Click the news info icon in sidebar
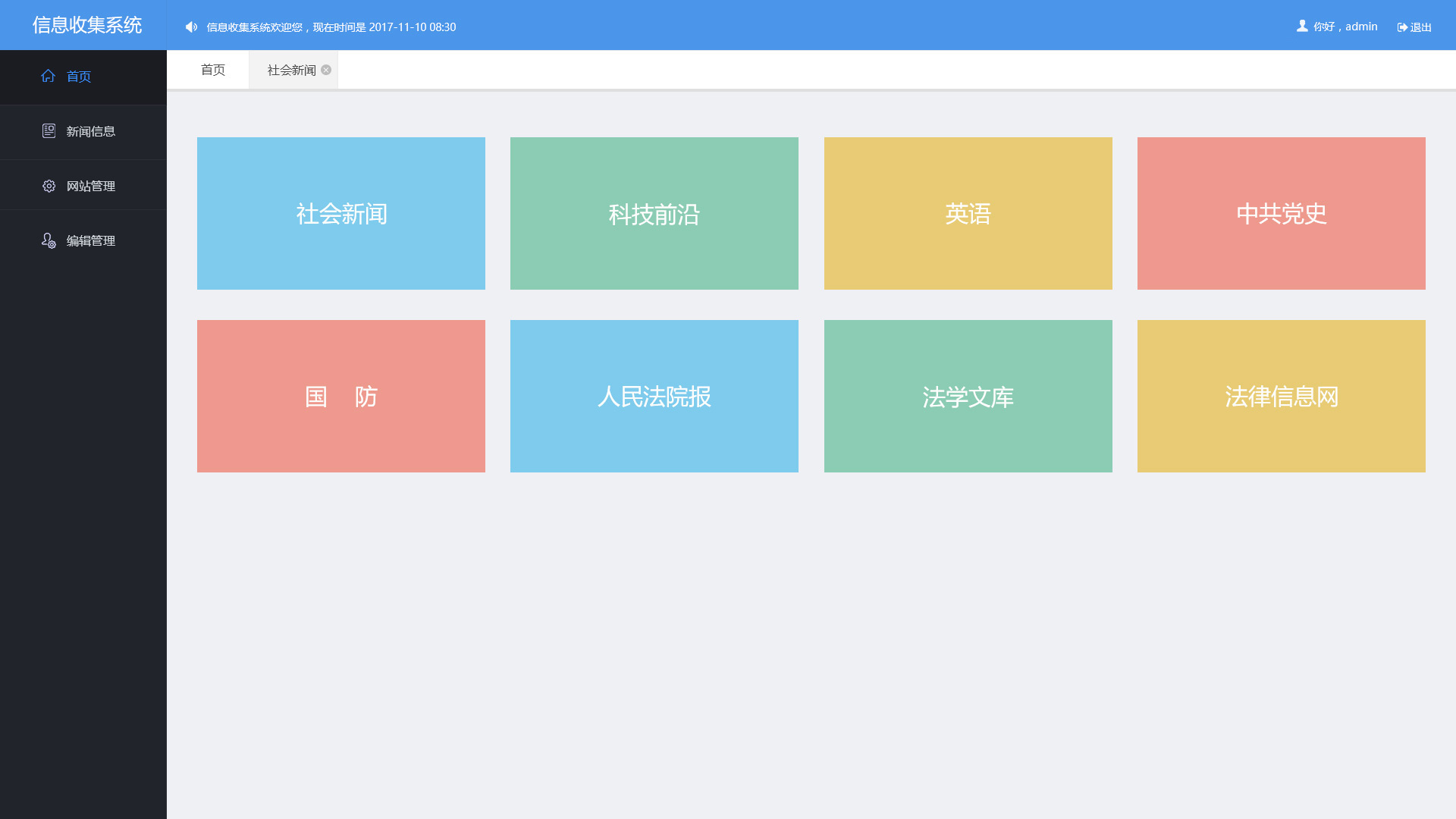This screenshot has height=819, width=1456. 49,130
